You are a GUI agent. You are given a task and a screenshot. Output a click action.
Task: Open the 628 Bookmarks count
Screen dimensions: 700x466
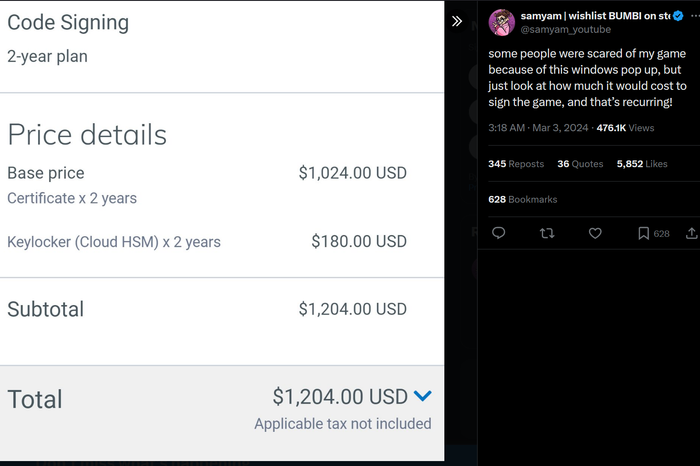pyautogui.click(x=523, y=200)
